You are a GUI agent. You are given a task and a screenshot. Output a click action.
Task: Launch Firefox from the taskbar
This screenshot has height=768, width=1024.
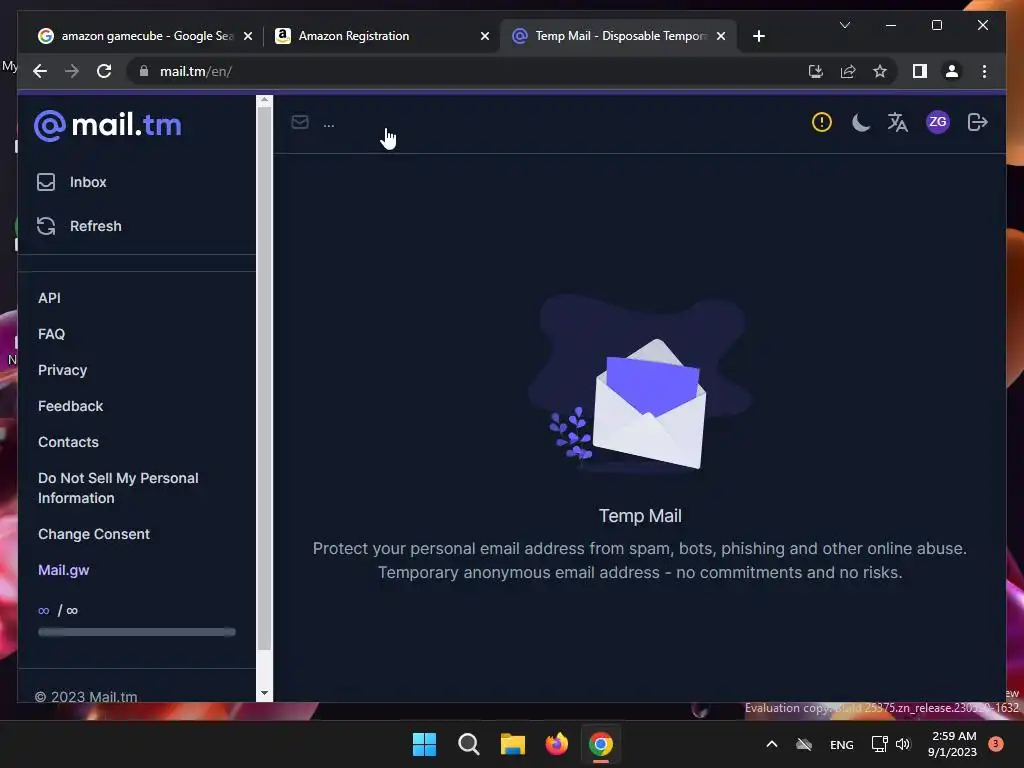556,744
